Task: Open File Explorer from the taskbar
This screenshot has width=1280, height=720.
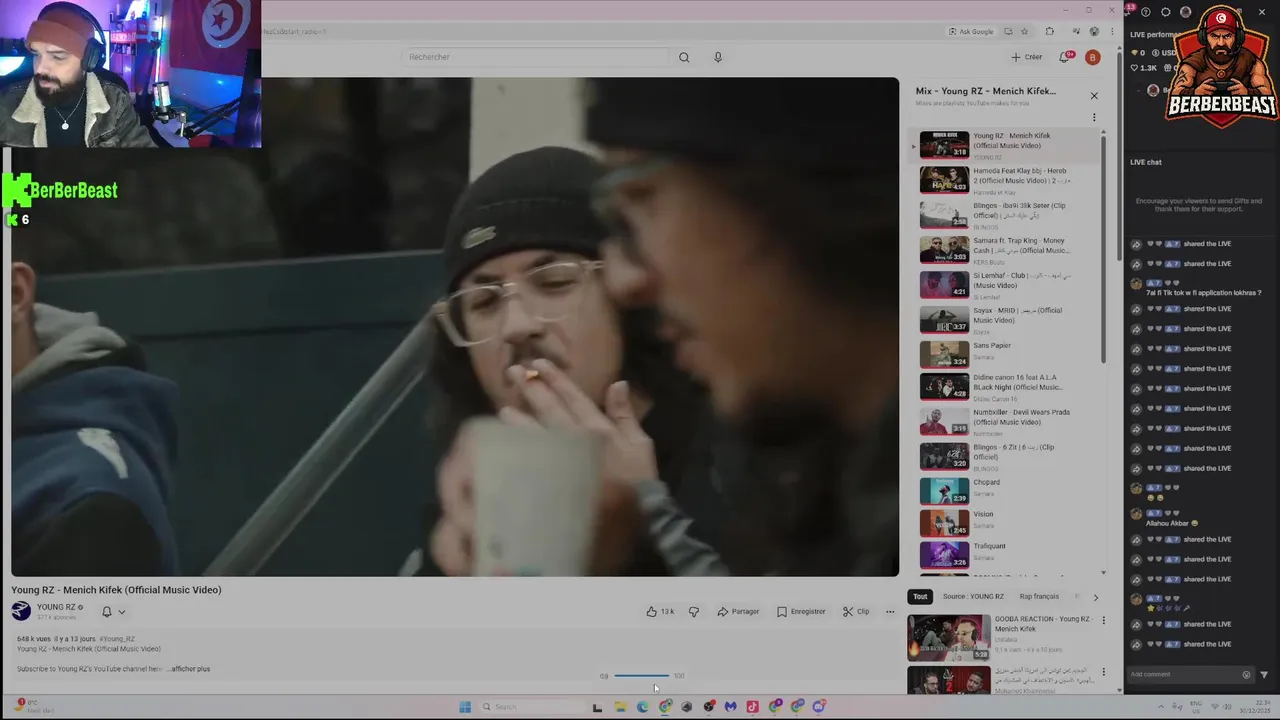Action: pos(620,707)
